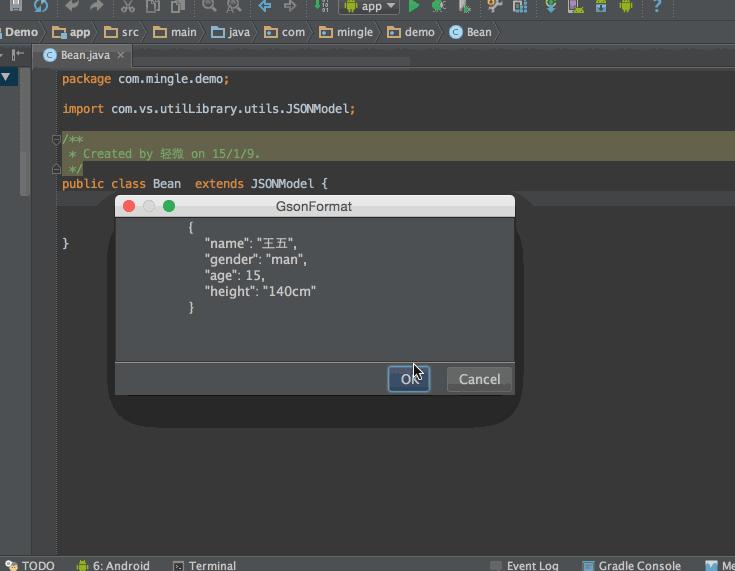Click the Debug app bug icon
Viewport: 735px width, 571px height.
pyautogui.click(x=439, y=6)
